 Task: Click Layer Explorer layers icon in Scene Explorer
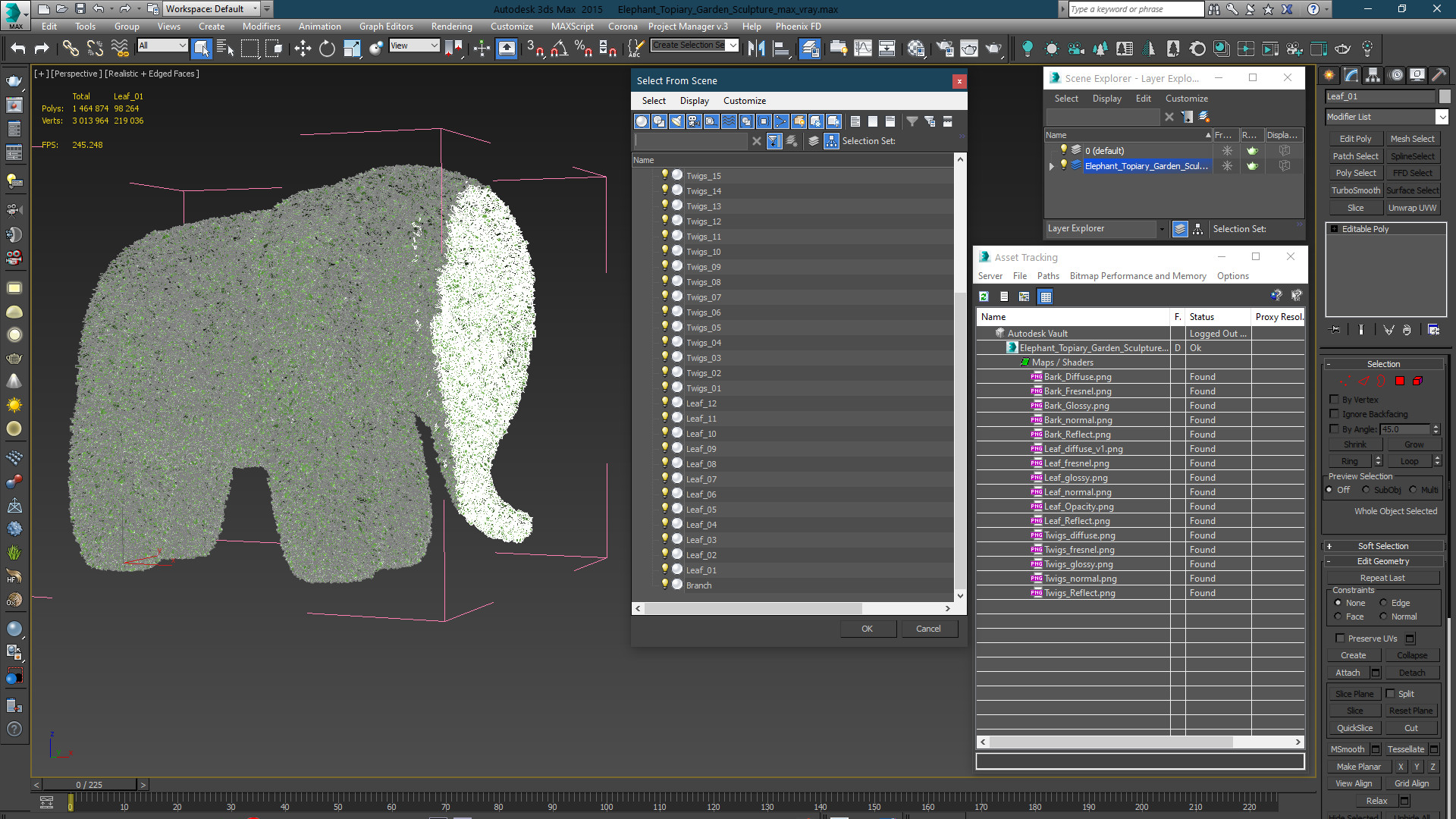(1180, 229)
